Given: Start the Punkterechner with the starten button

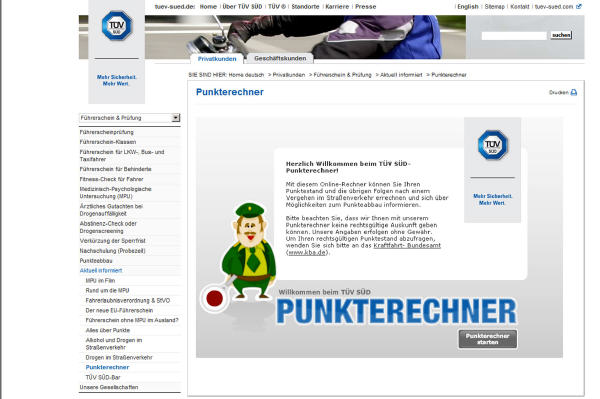Looking at the screenshot, I should click(488, 339).
